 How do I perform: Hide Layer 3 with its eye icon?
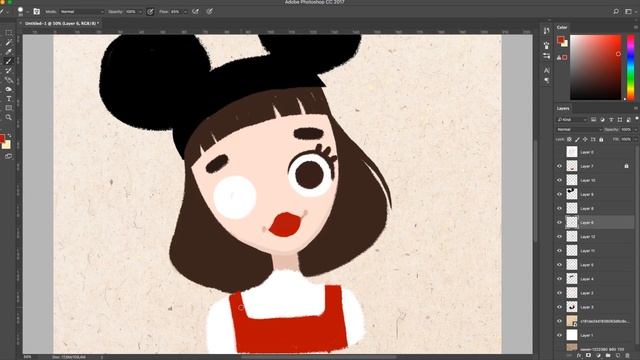tap(559, 307)
